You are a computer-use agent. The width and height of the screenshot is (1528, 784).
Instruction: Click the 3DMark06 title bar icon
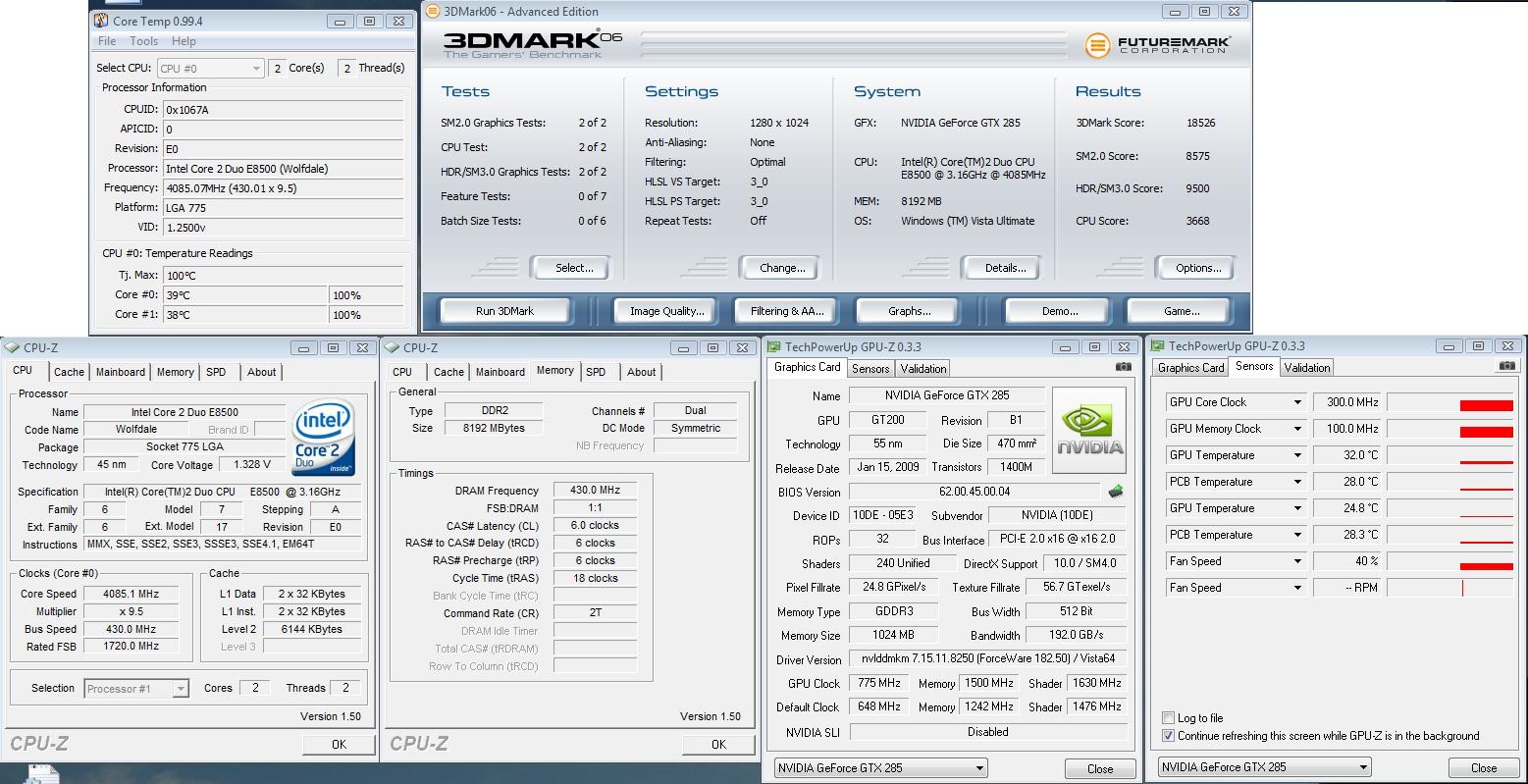433,12
